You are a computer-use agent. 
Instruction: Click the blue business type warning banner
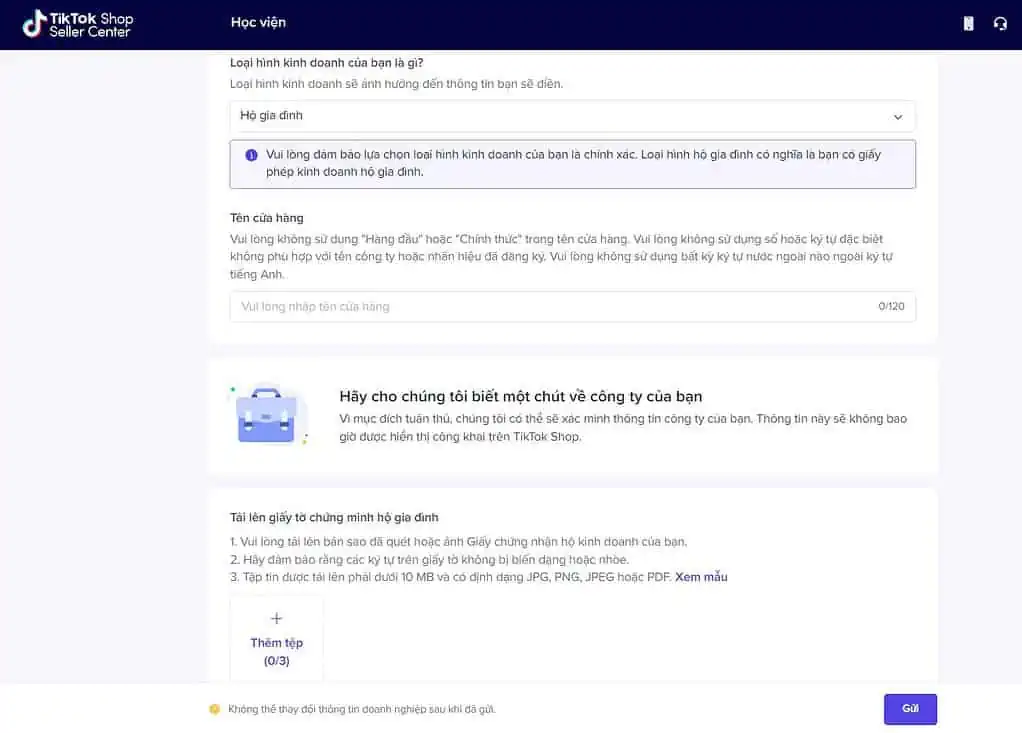pos(572,164)
